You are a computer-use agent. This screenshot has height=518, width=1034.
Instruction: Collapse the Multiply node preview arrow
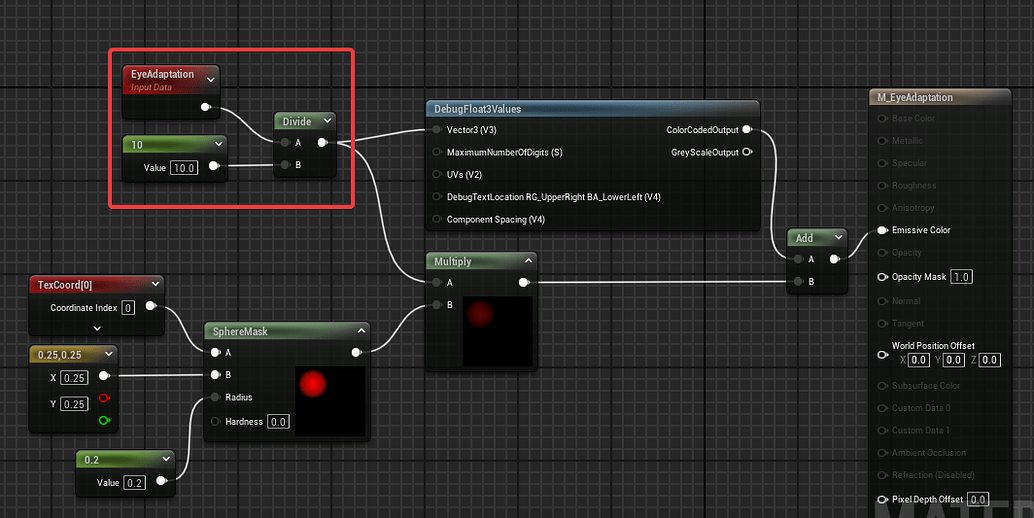pyautogui.click(x=528, y=261)
